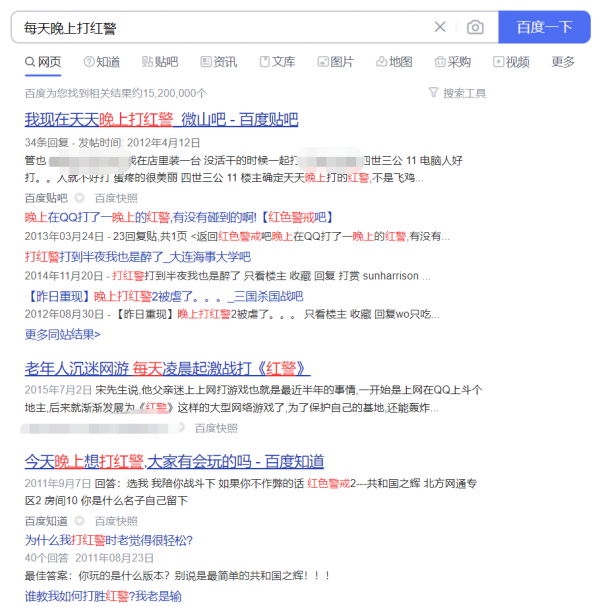The height and width of the screenshot is (607, 600).
Task: Switch to the 视频 tab
Action: coord(511,62)
